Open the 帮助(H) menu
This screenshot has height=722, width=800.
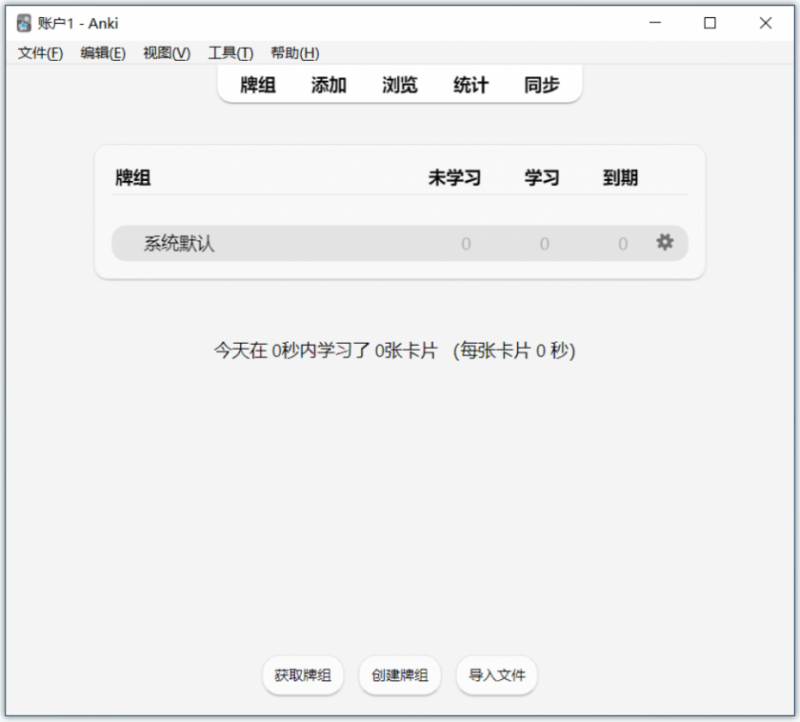tap(295, 53)
